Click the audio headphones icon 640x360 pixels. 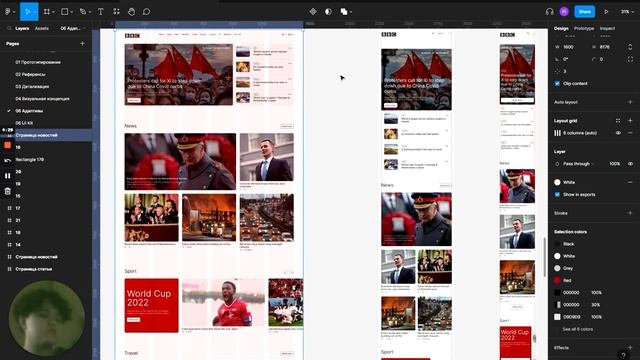[549, 12]
